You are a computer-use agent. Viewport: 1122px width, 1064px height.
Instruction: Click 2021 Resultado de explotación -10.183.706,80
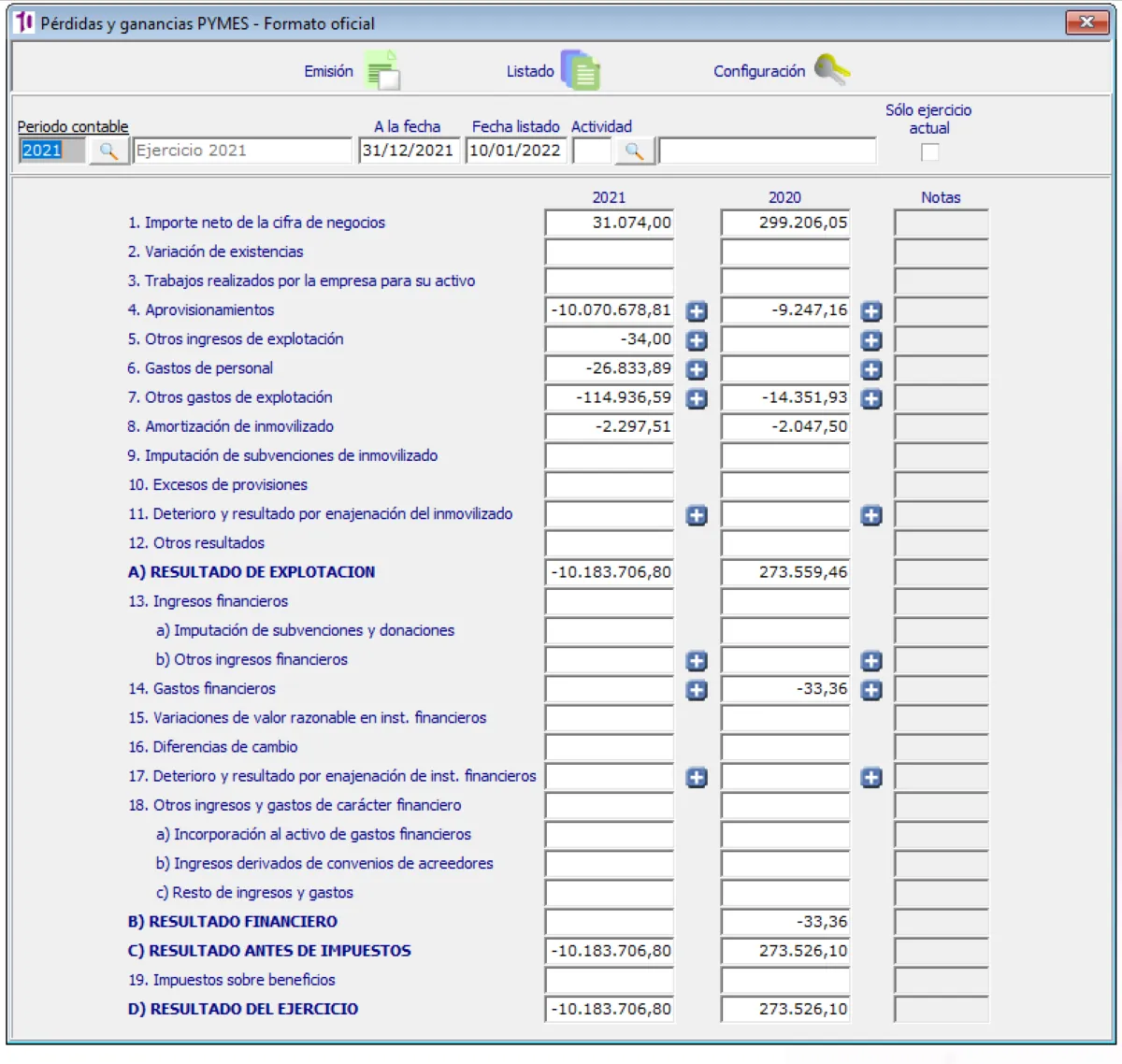[x=610, y=572]
